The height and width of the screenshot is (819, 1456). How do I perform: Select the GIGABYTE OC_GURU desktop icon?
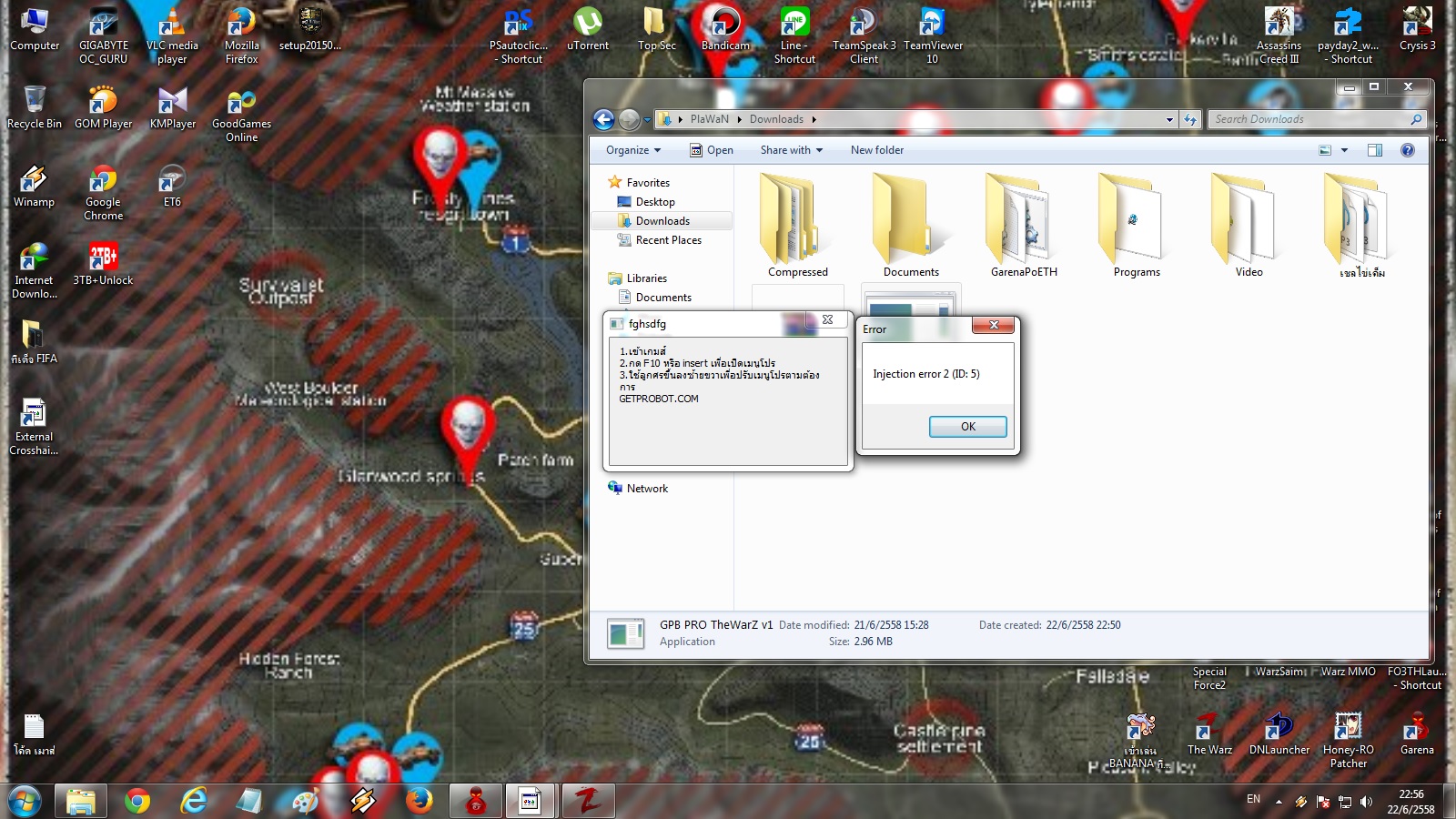103,35
